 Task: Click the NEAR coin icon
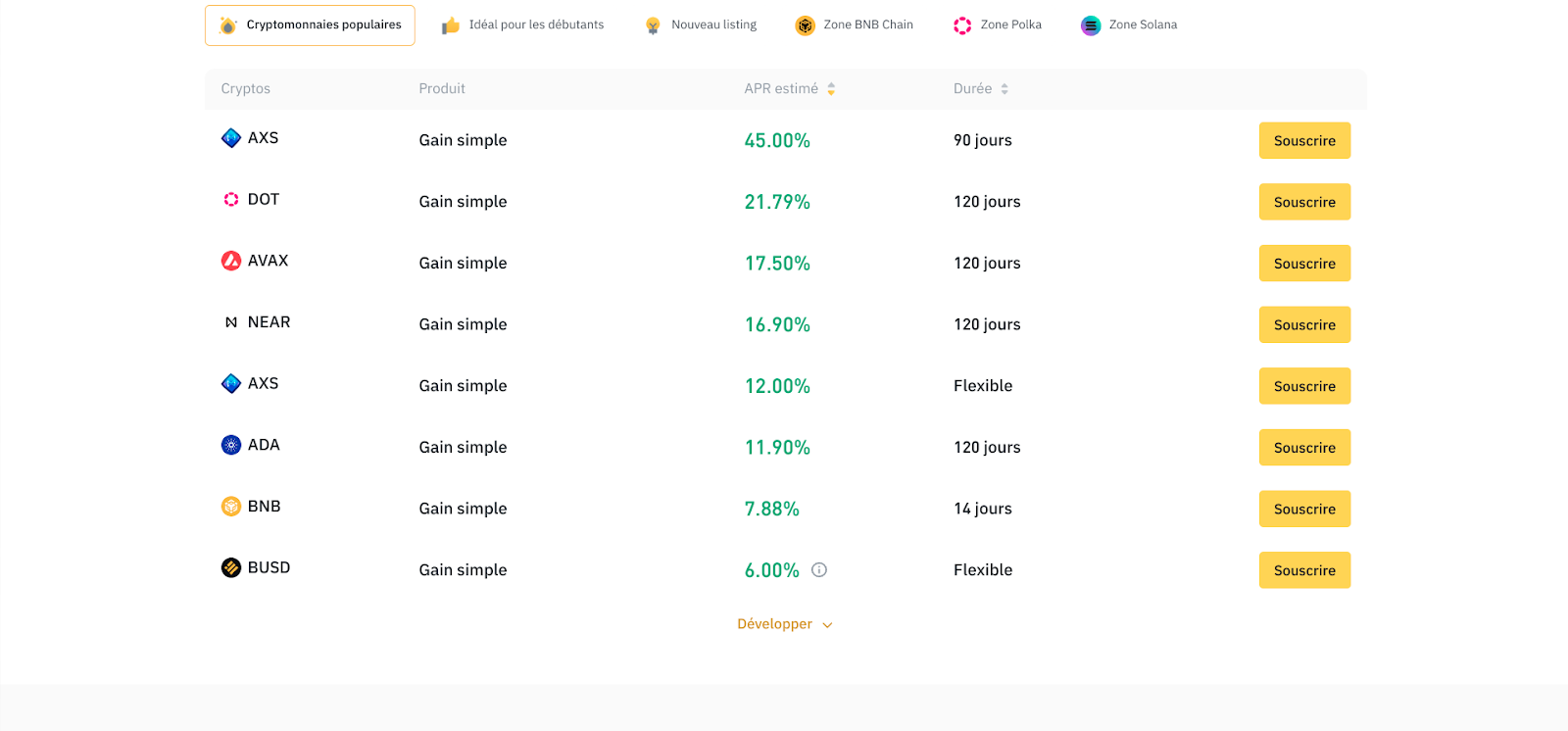[x=231, y=322]
